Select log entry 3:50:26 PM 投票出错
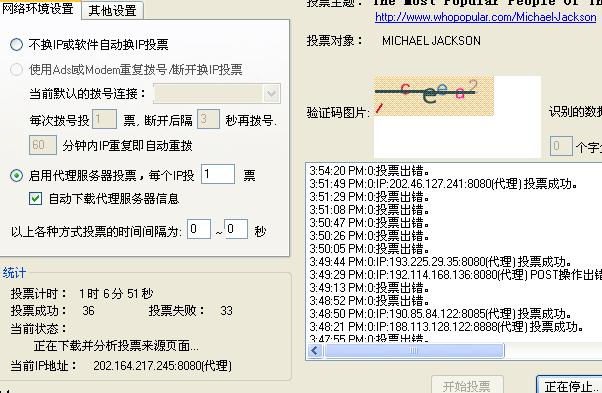This screenshot has height=393, width=602. click(369, 236)
